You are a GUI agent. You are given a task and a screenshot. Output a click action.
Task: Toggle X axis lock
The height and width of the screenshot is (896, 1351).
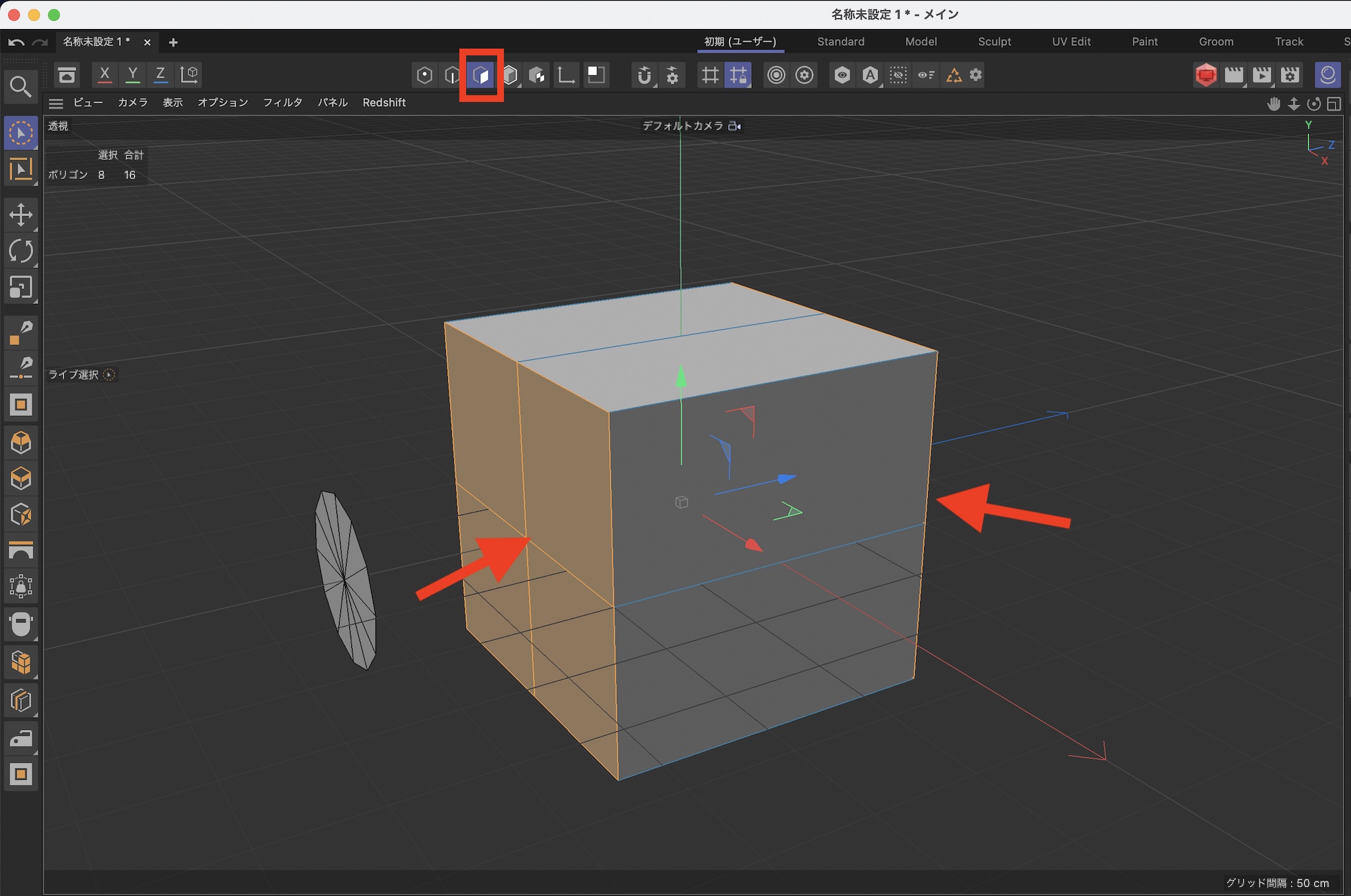pyautogui.click(x=105, y=75)
